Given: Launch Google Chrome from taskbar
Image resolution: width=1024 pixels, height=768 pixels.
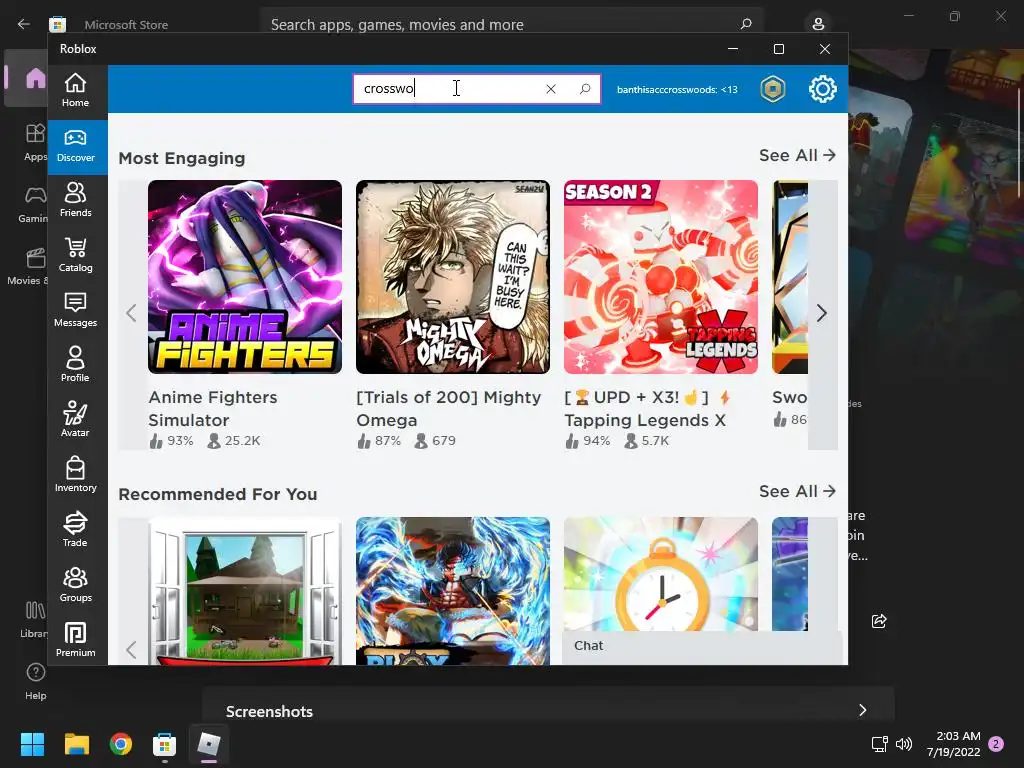Looking at the screenshot, I should (120, 744).
